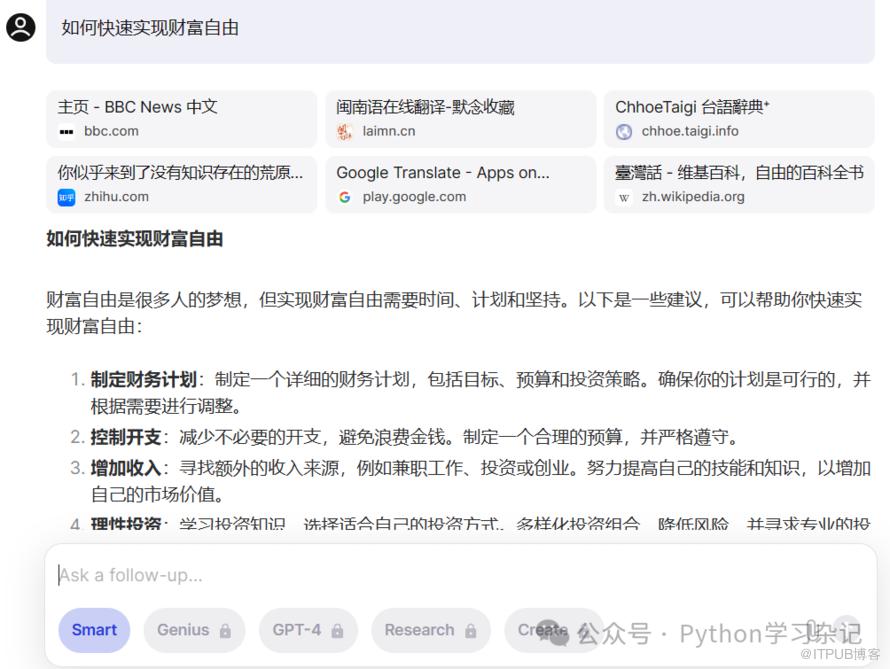Select the locked GPT-4 mode

[308, 630]
